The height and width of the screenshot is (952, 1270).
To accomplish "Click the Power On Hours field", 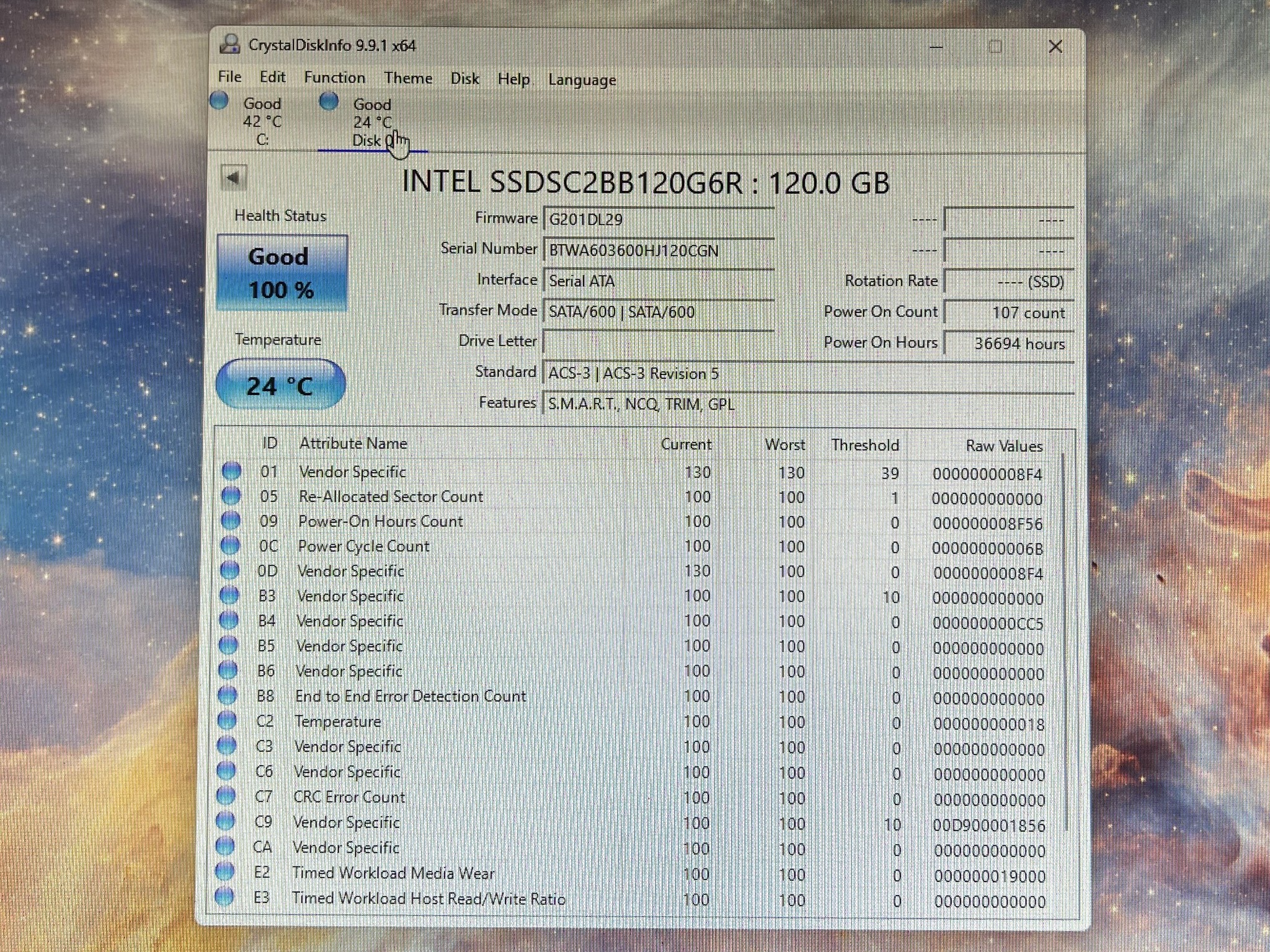I will click(x=1008, y=343).
